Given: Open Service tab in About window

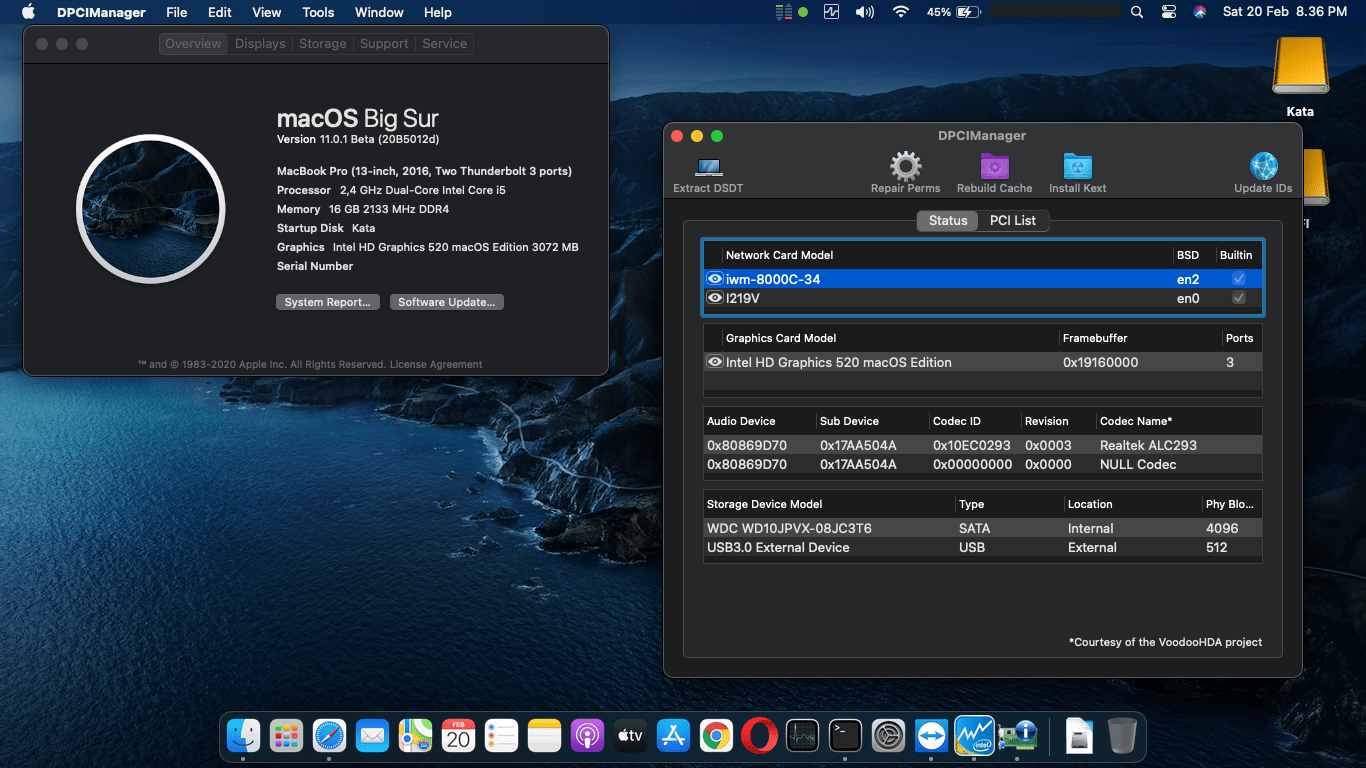Looking at the screenshot, I should coord(445,44).
